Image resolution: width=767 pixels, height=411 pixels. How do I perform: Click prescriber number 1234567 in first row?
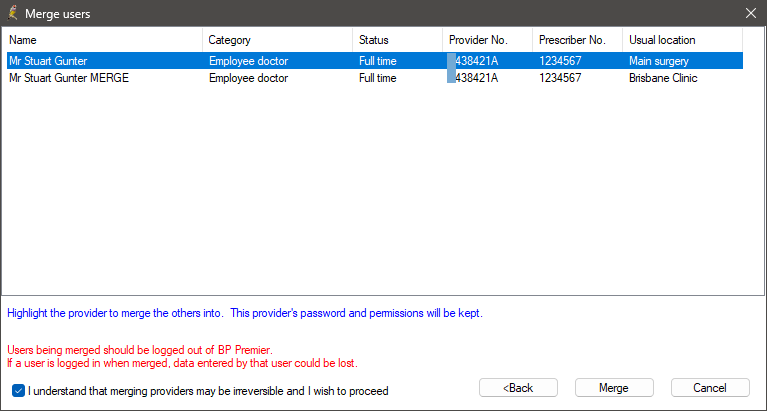560,61
